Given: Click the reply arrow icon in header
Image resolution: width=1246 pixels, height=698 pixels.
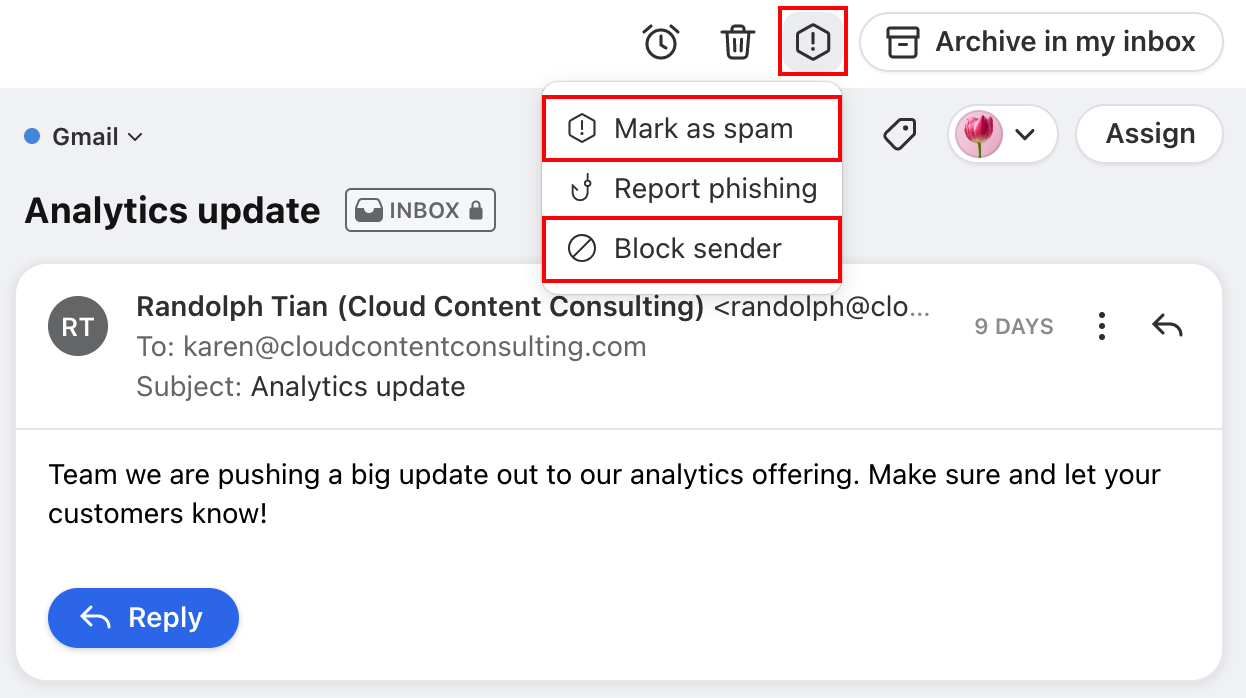Looking at the screenshot, I should [x=1167, y=326].
